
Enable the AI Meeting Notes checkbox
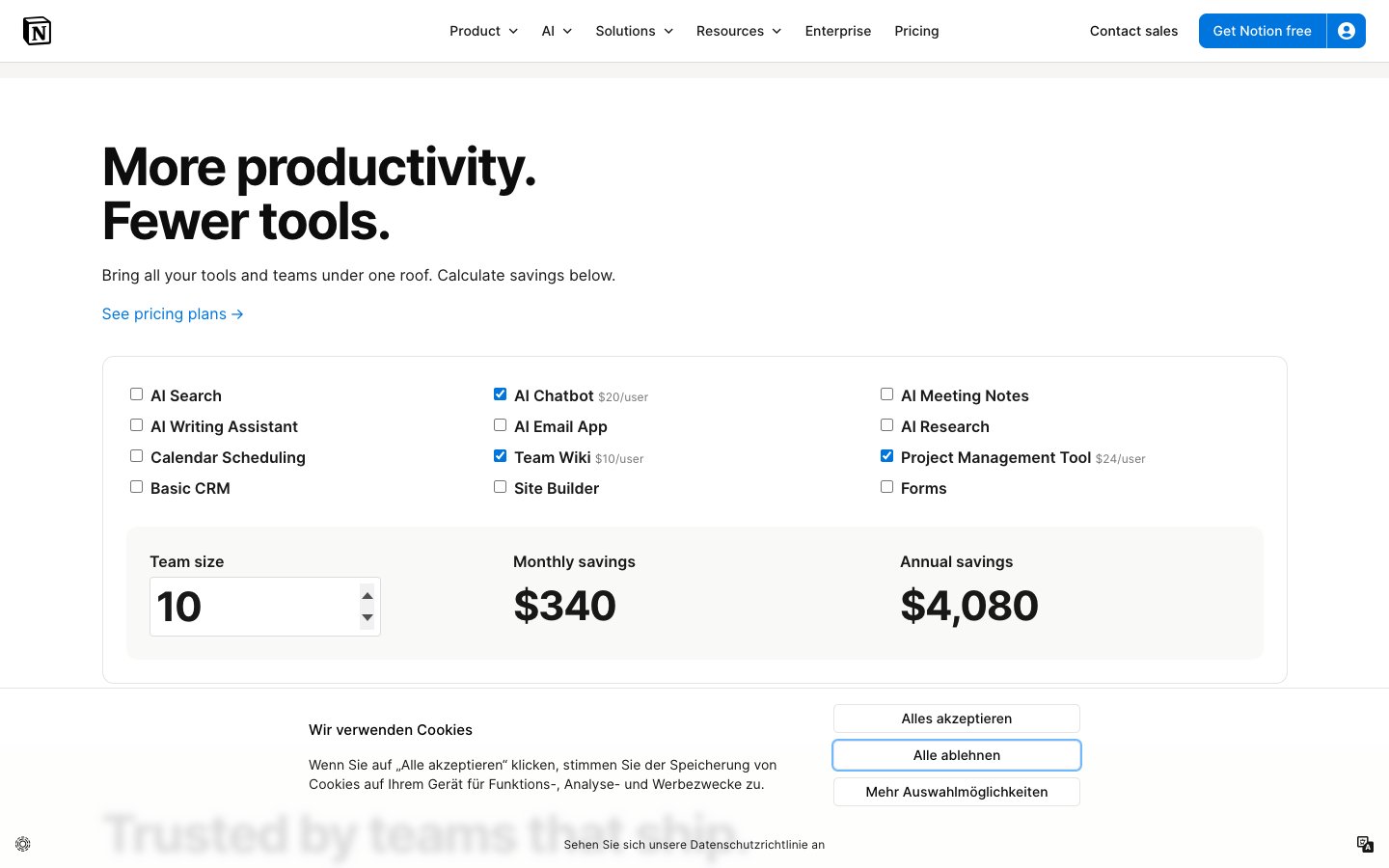pyautogui.click(x=886, y=394)
